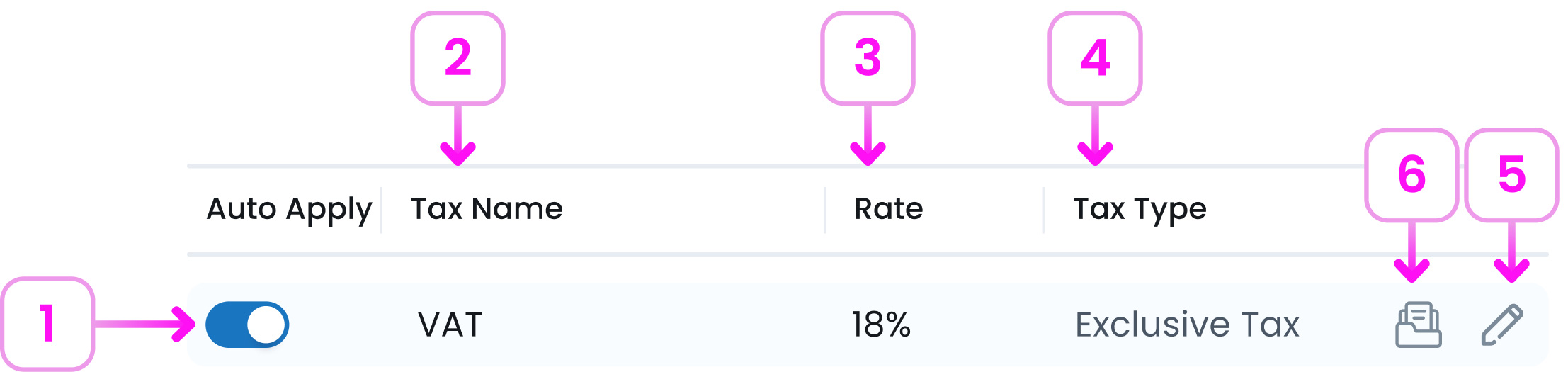Click the VAT tax name cell
1568x372 pixels.
450,325
